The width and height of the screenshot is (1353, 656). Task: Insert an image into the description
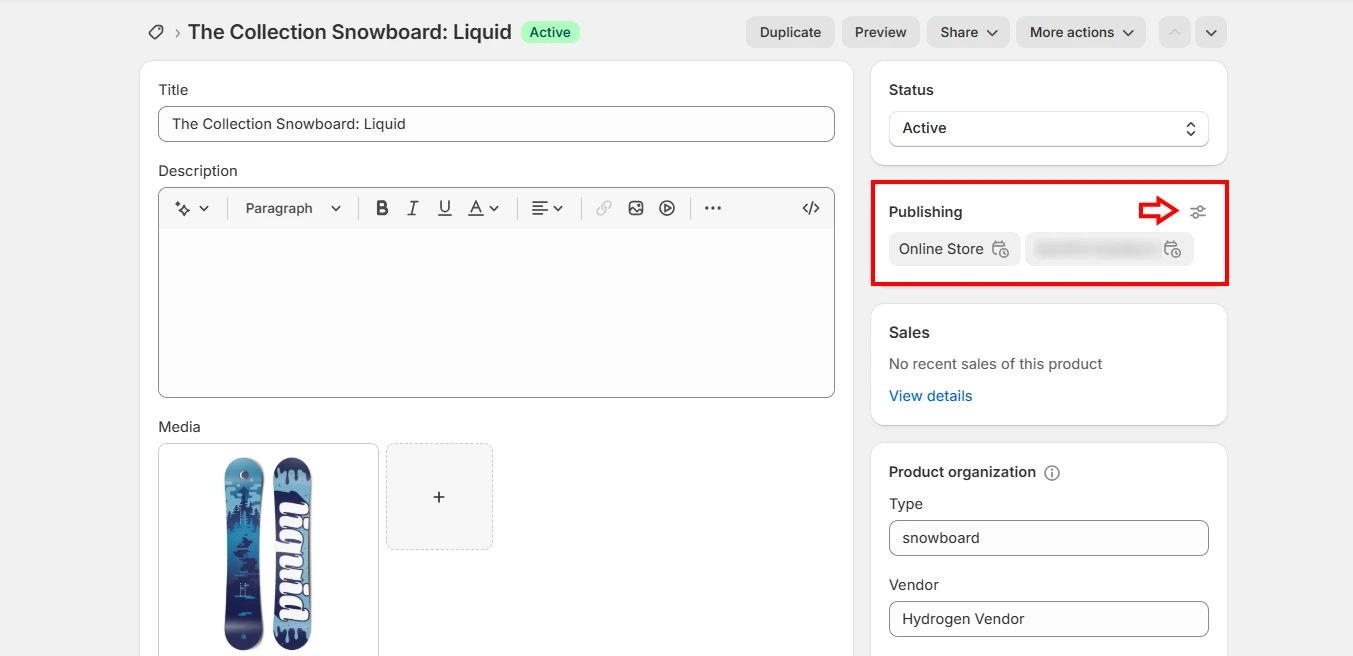[x=635, y=208]
